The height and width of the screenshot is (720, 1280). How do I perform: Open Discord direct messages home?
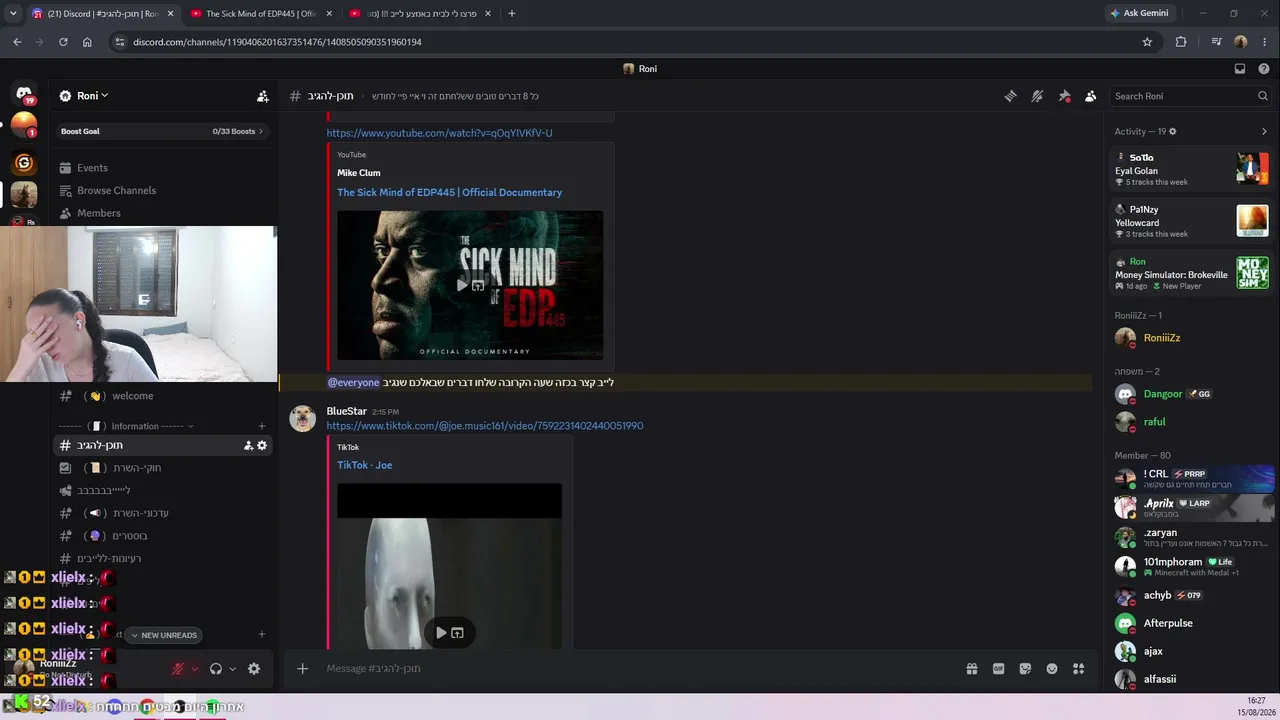24,94
